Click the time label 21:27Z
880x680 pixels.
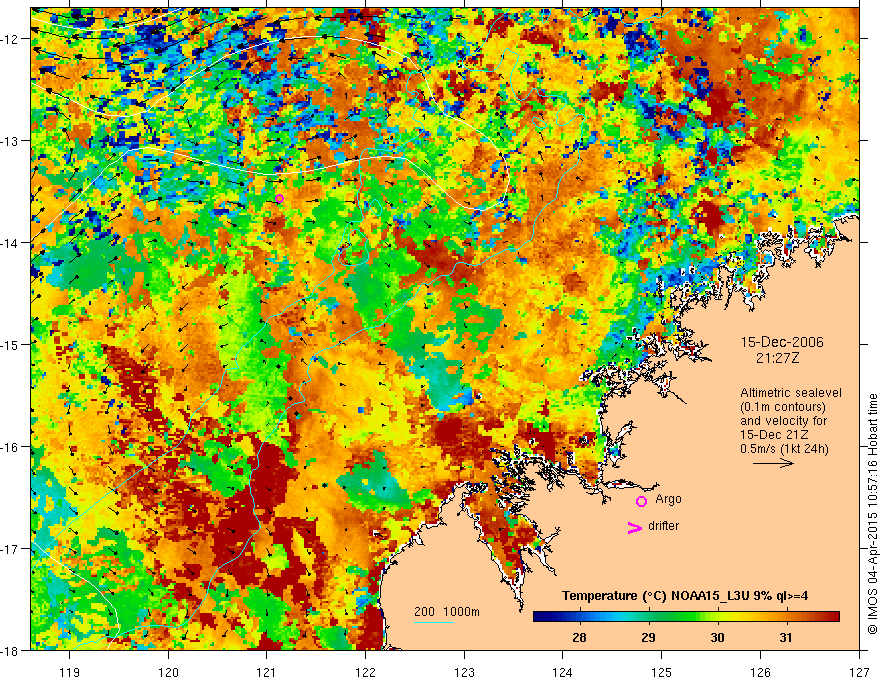(777, 358)
